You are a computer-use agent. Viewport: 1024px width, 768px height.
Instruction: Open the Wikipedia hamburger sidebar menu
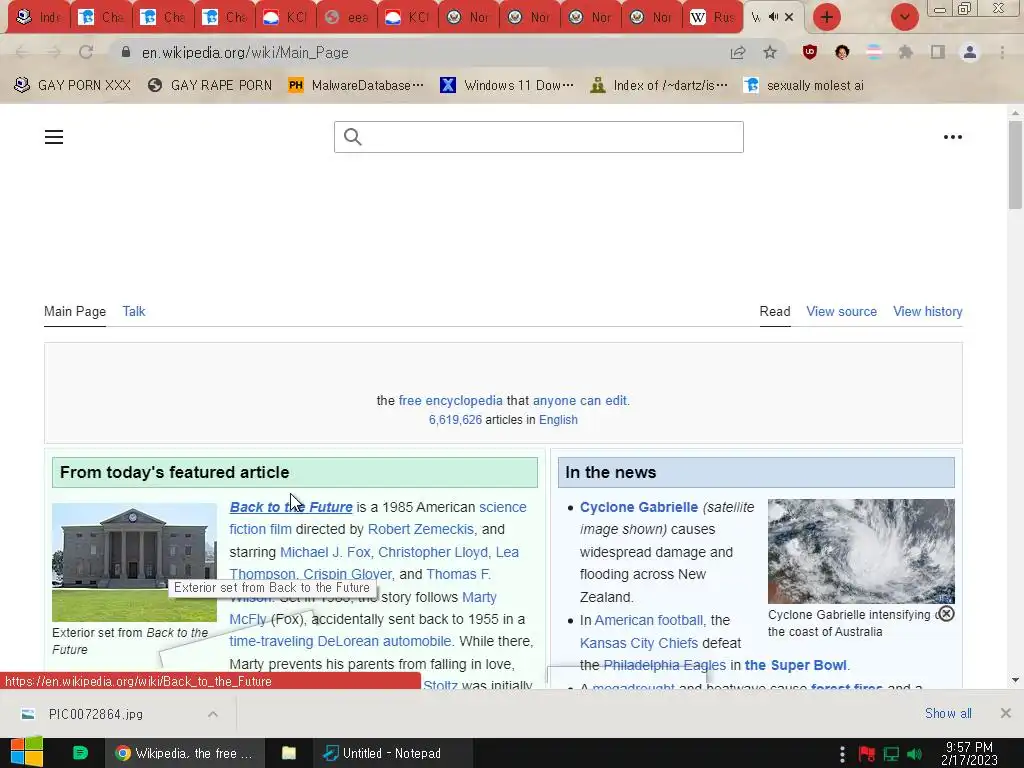click(x=54, y=136)
